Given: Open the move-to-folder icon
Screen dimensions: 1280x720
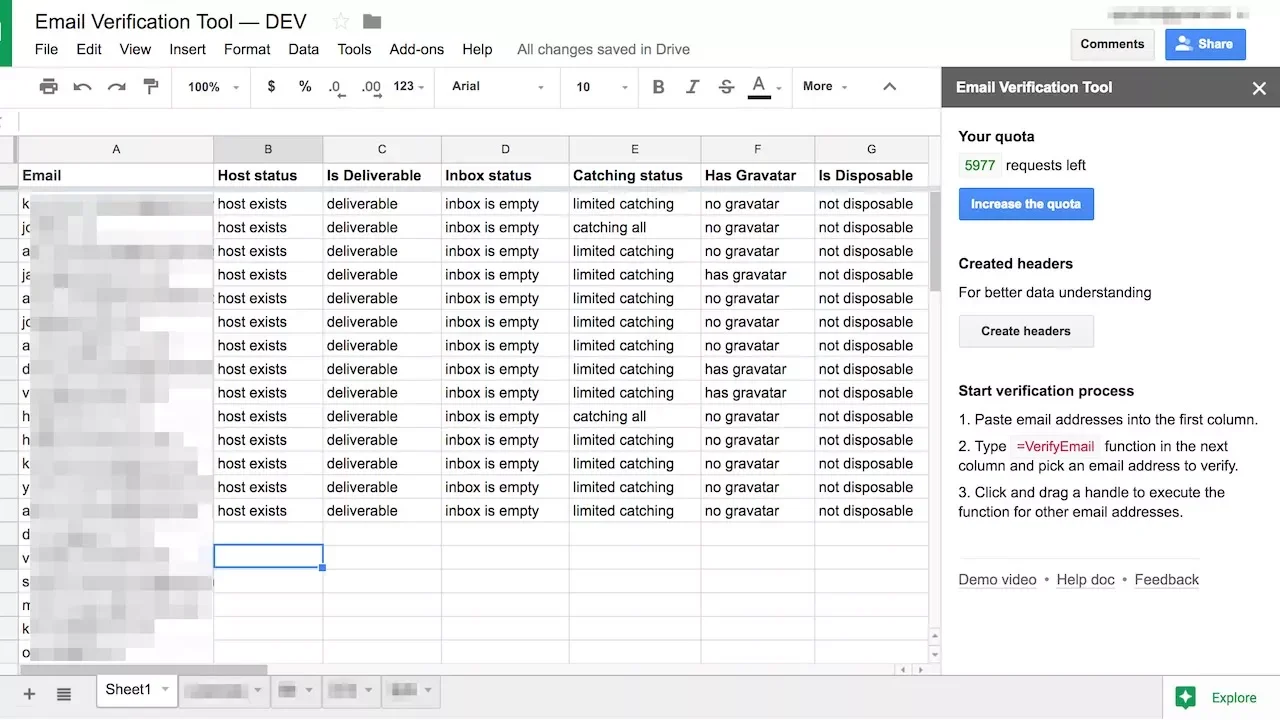Looking at the screenshot, I should point(372,21).
